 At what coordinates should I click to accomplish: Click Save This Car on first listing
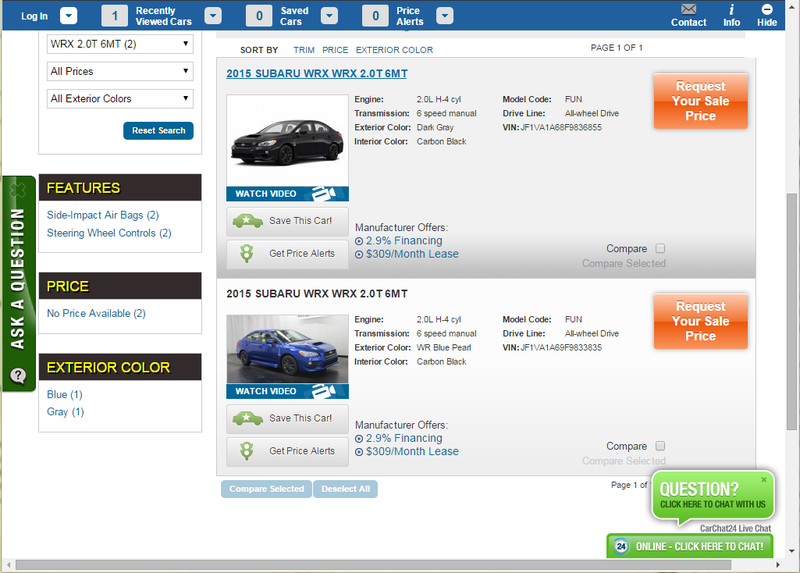point(287,221)
